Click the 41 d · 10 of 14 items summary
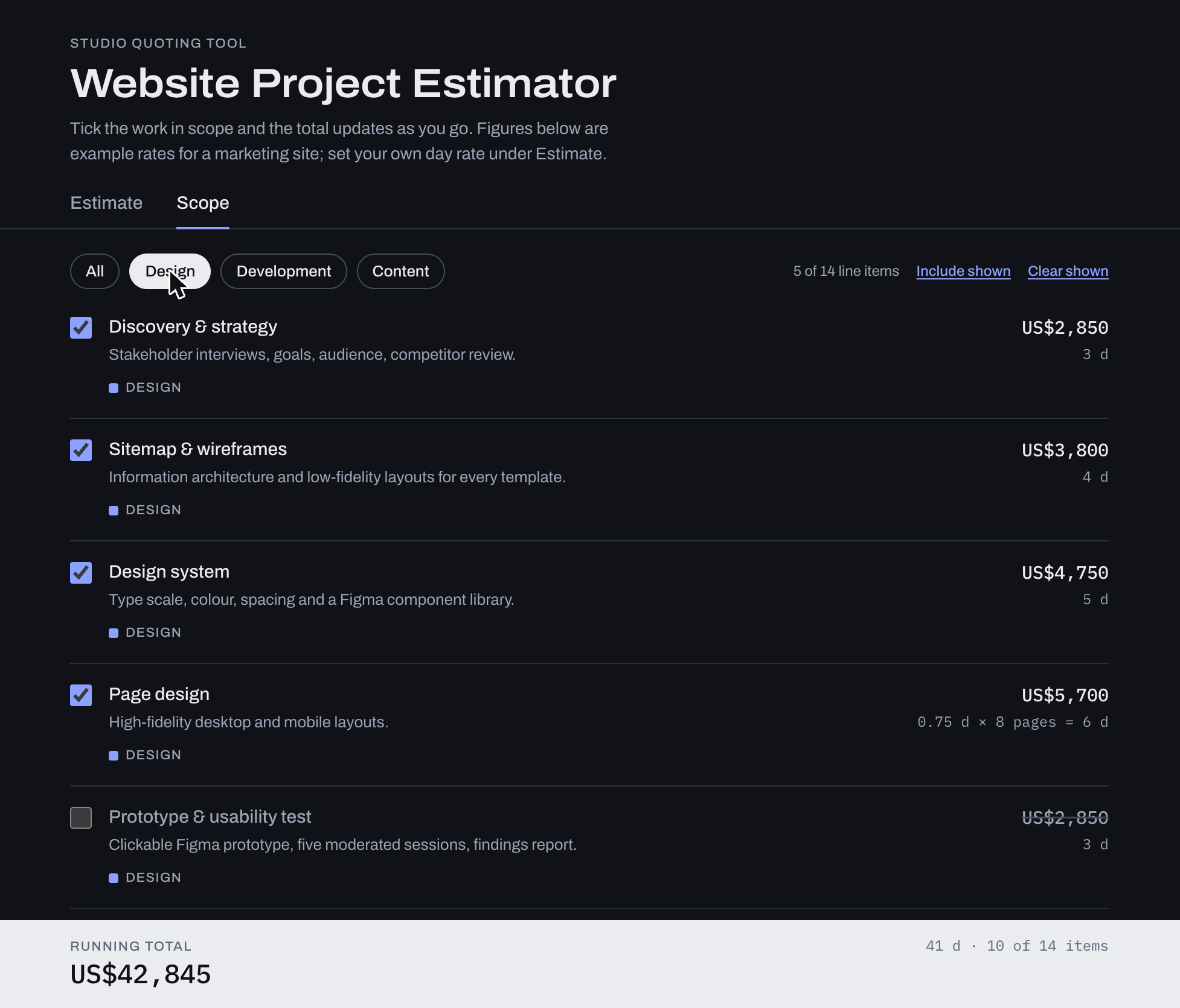This screenshot has height=1008, width=1180. tap(1017, 946)
